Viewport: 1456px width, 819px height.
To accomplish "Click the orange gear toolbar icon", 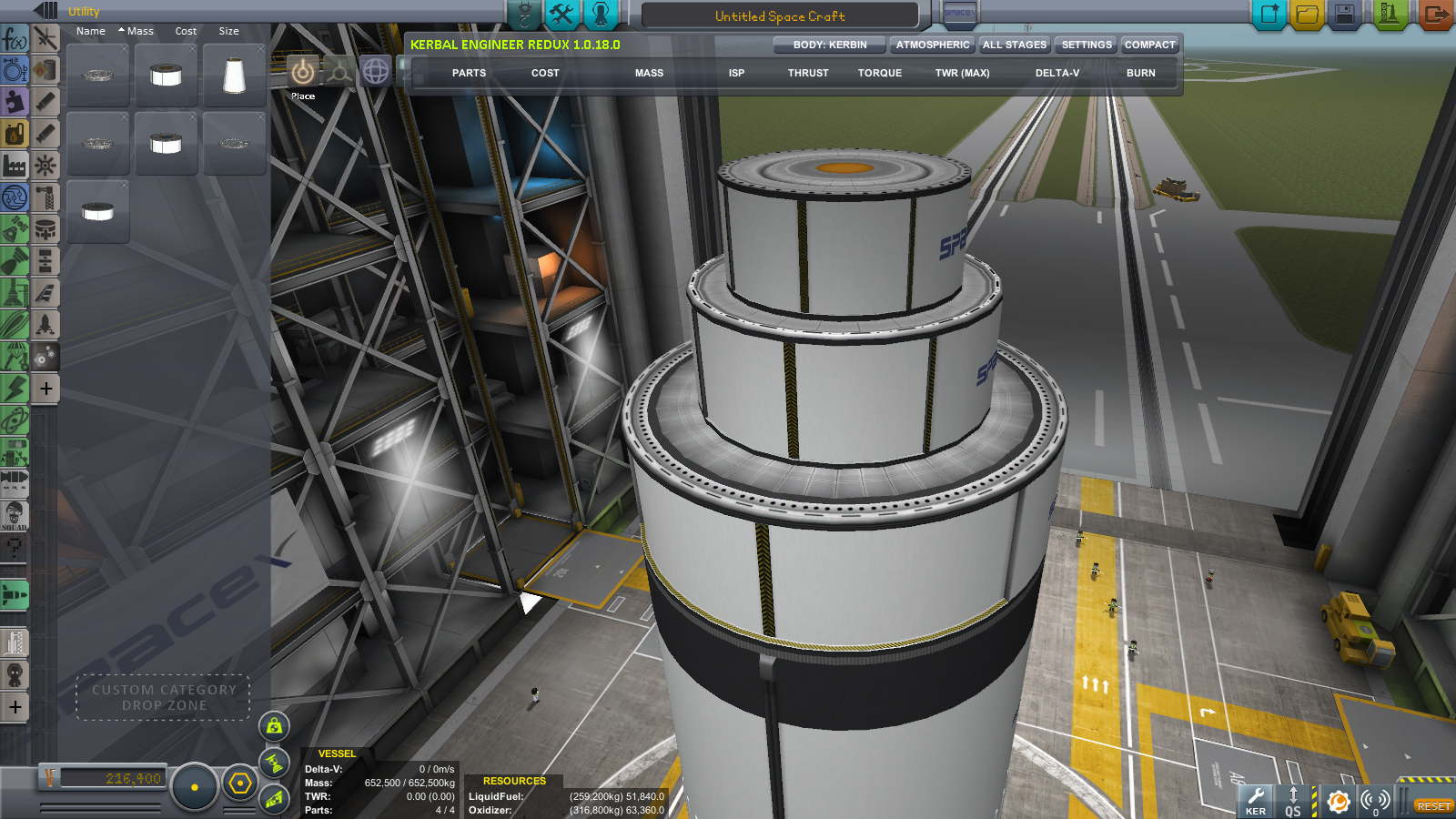I will coord(1338,802).
